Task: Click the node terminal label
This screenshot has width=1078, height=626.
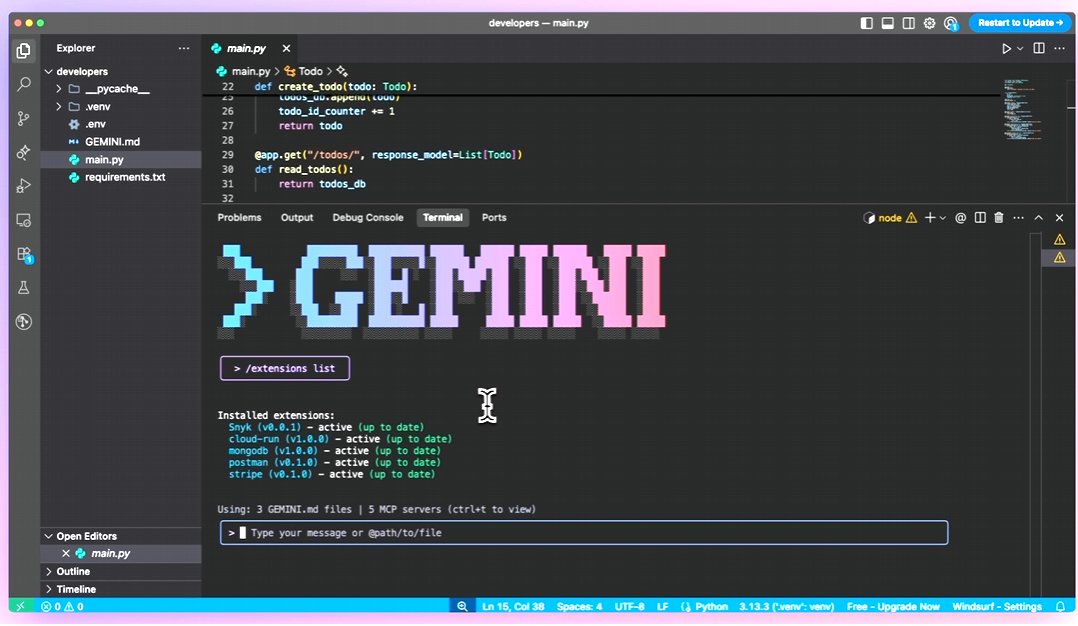Action: click(890, 218)
